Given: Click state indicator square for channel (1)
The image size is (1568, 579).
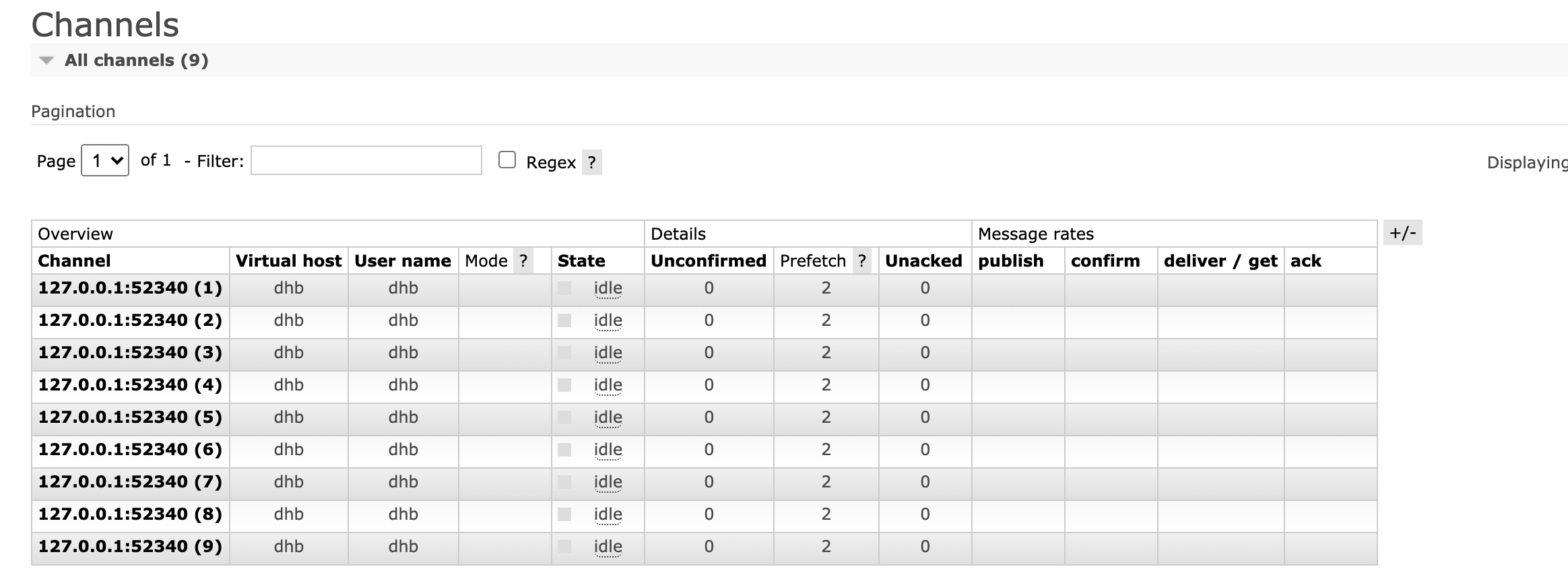Looking at the screenshot, I should pos(564,288).
